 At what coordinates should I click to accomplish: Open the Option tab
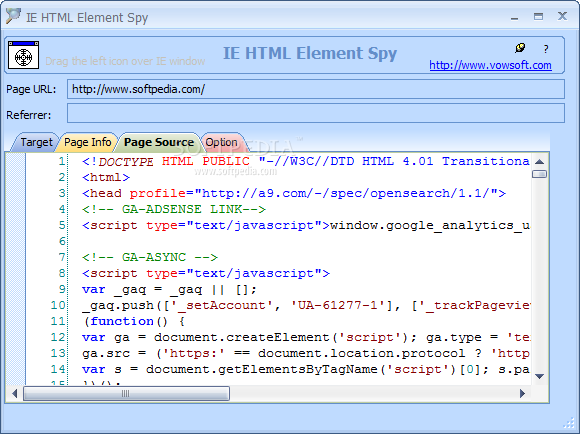(x=221, y=142)
